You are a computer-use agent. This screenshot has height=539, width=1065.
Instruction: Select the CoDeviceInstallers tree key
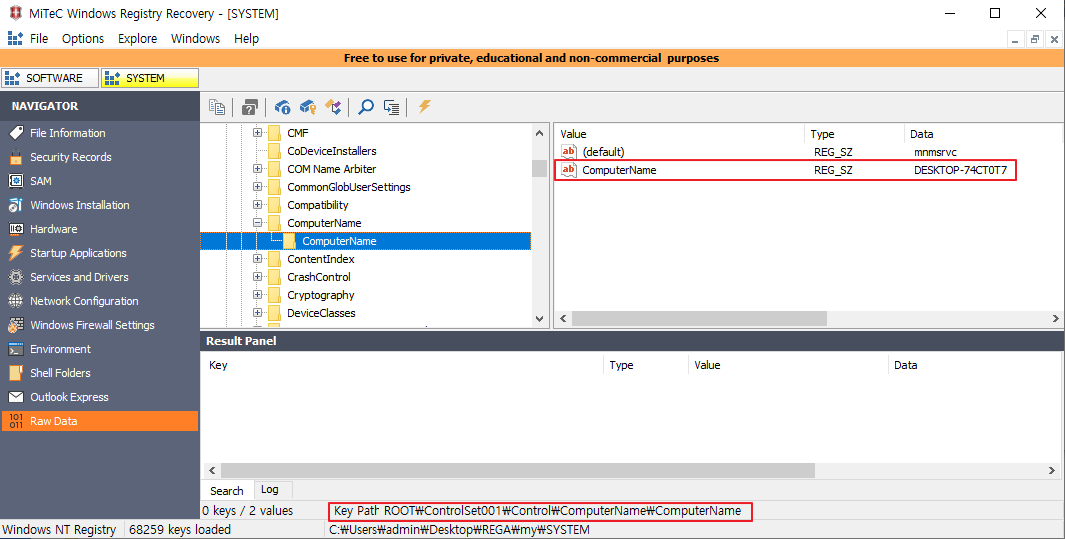click(331, 151)
